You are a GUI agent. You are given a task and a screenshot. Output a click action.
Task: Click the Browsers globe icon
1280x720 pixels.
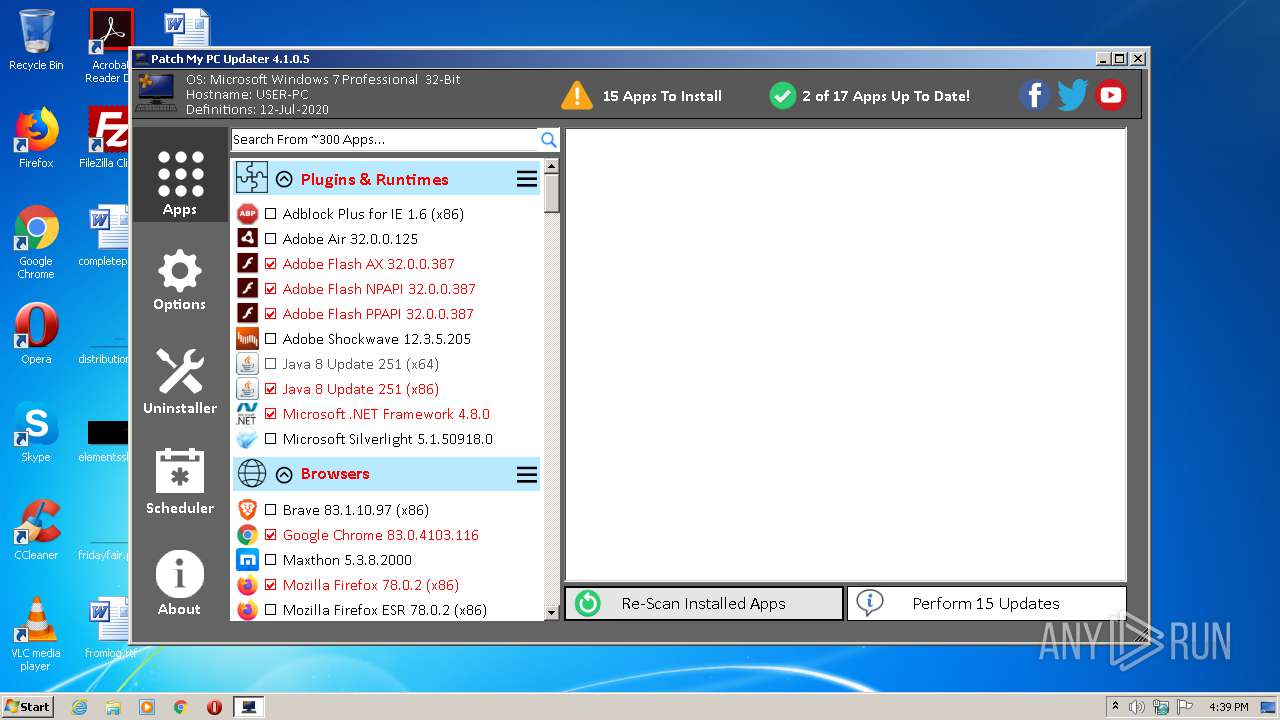tap(251, 473)
